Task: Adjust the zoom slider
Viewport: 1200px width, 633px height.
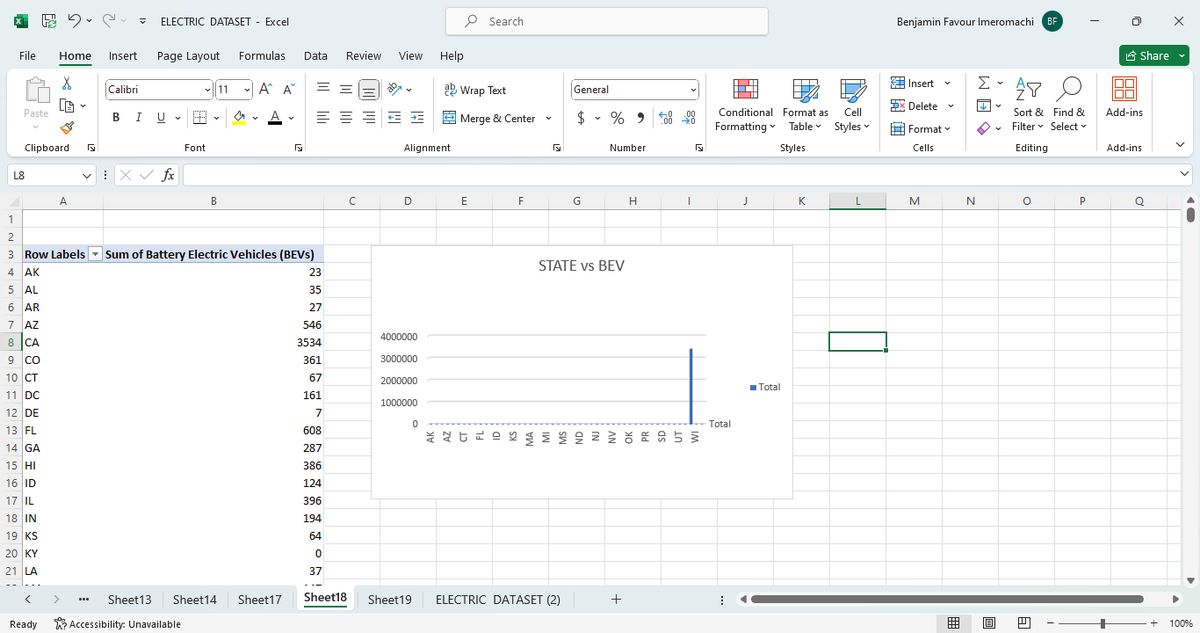Action: (1101, 624)
